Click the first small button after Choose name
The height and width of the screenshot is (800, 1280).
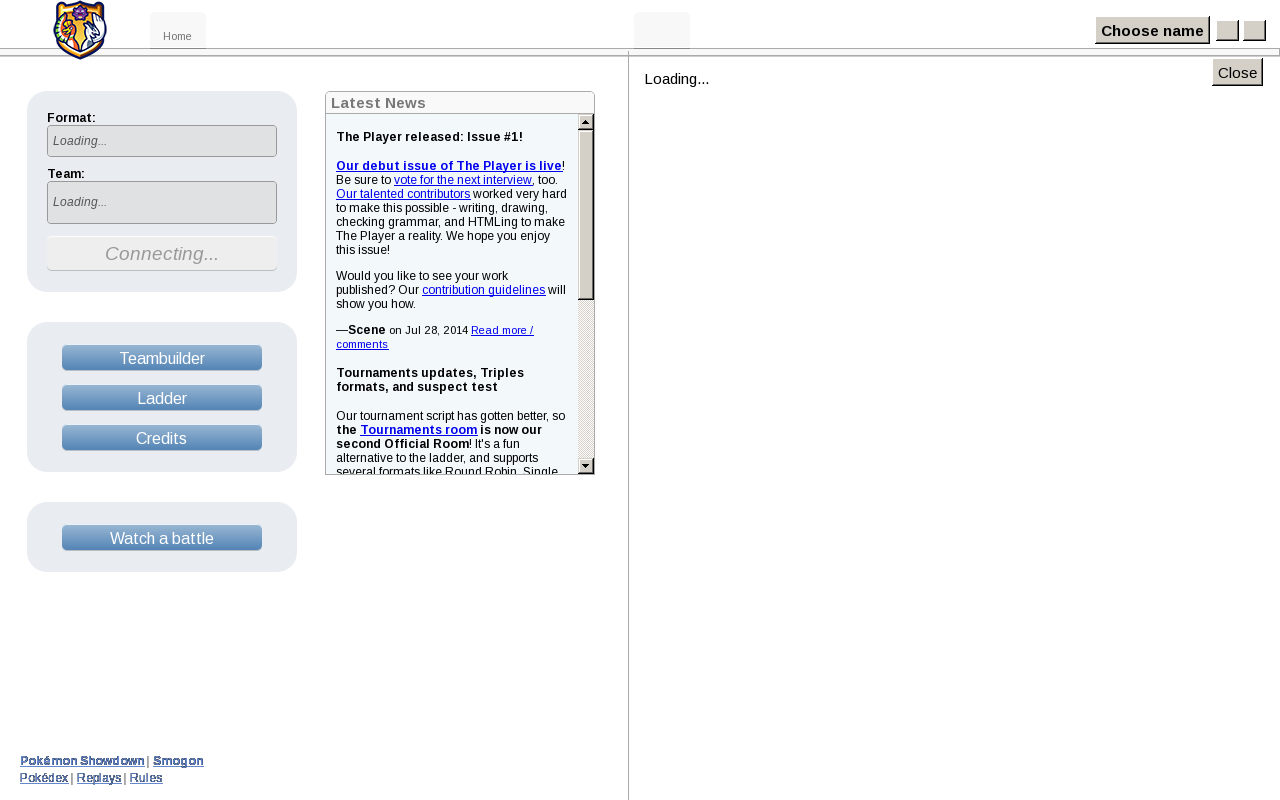(x=1228, y=31)
